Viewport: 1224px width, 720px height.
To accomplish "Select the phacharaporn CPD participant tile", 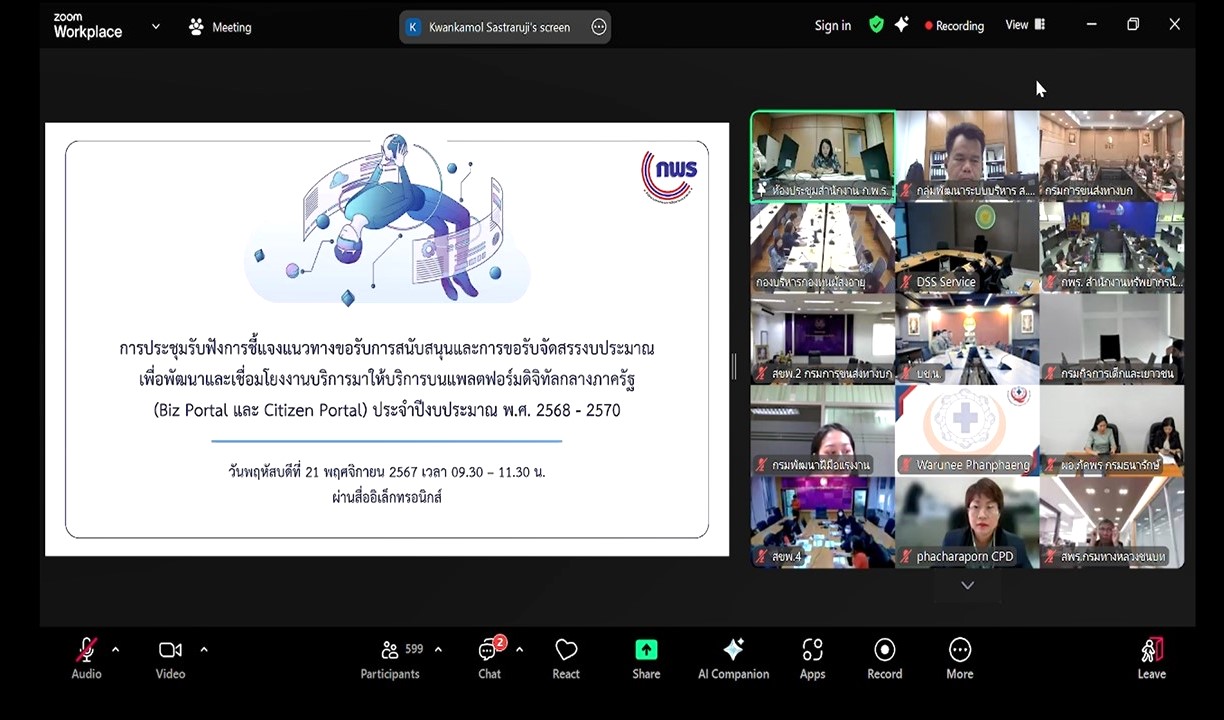I will [967, 522].
